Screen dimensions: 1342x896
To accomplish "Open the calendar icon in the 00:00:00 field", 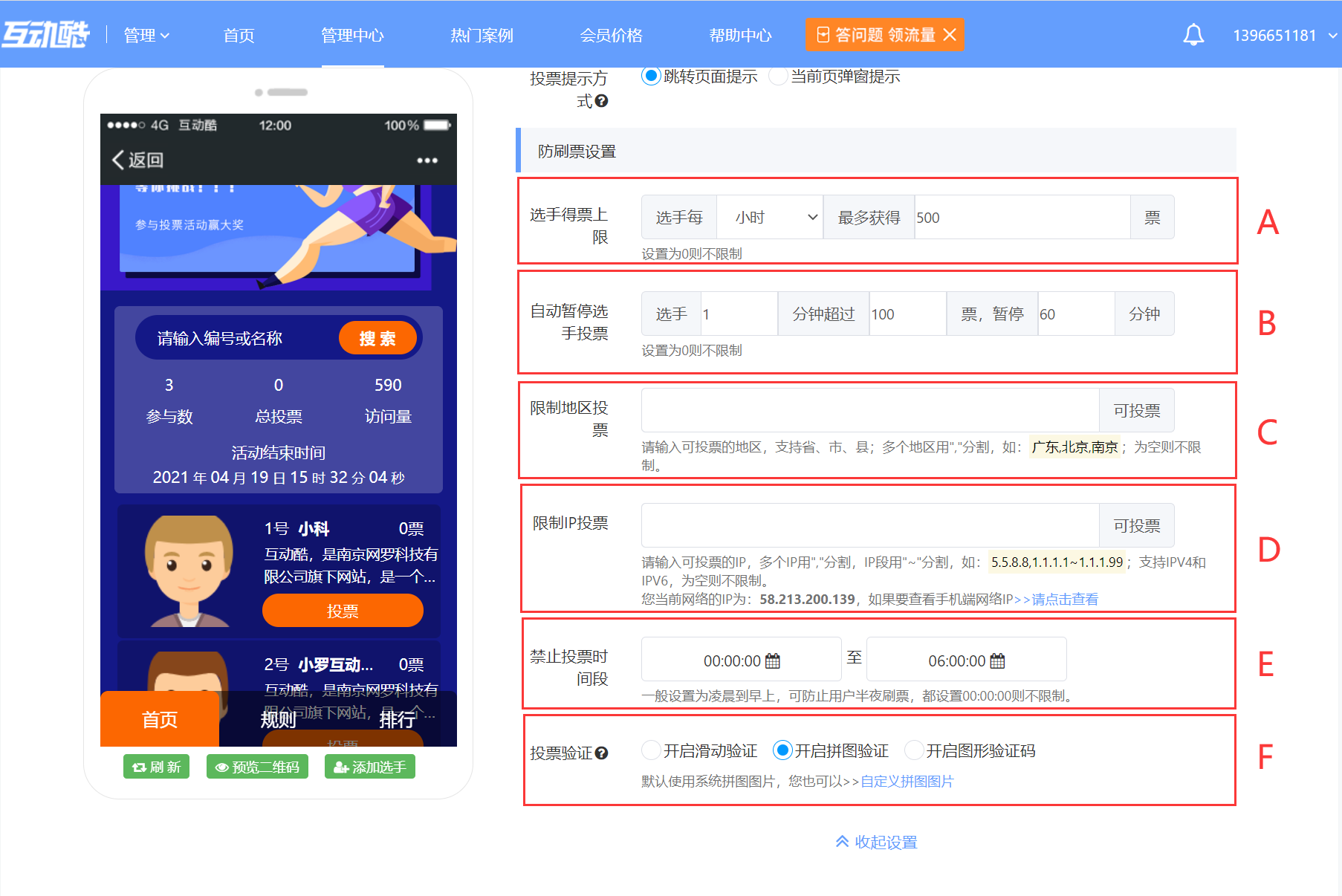I will 773,660.
